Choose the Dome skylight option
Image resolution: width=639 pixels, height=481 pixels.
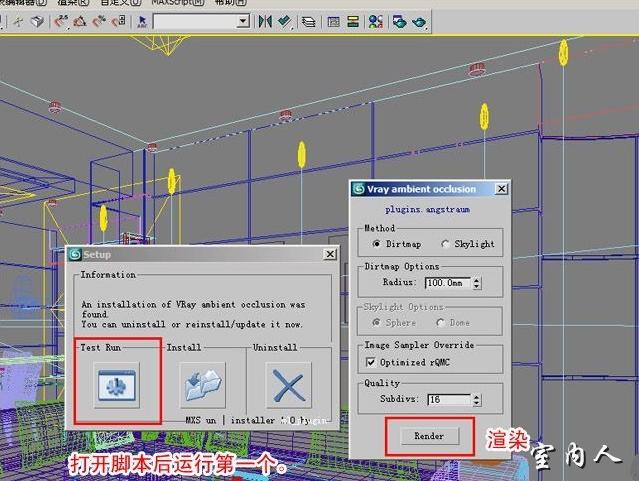440,322
